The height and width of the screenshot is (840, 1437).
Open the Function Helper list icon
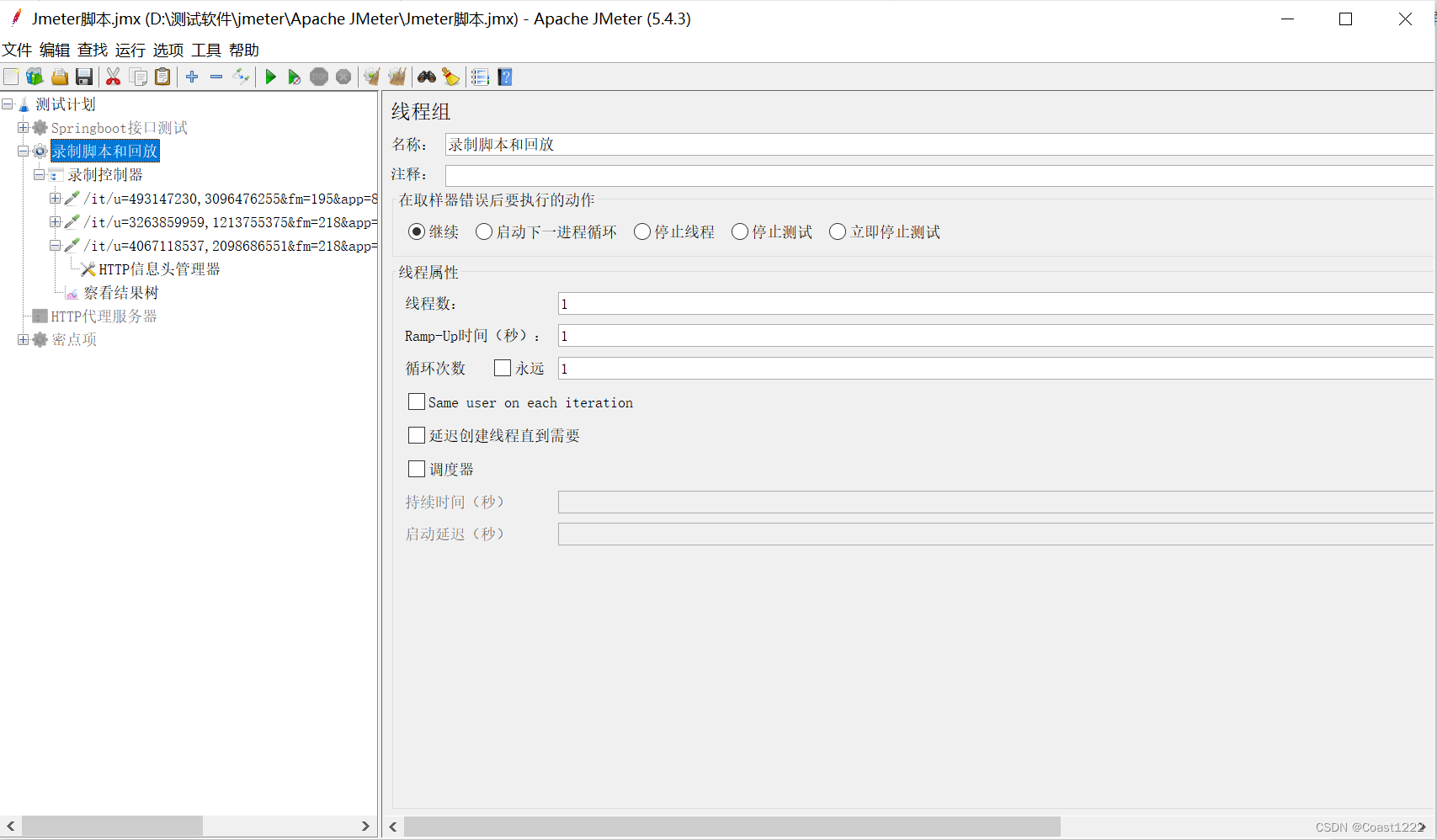click(480, 77)
